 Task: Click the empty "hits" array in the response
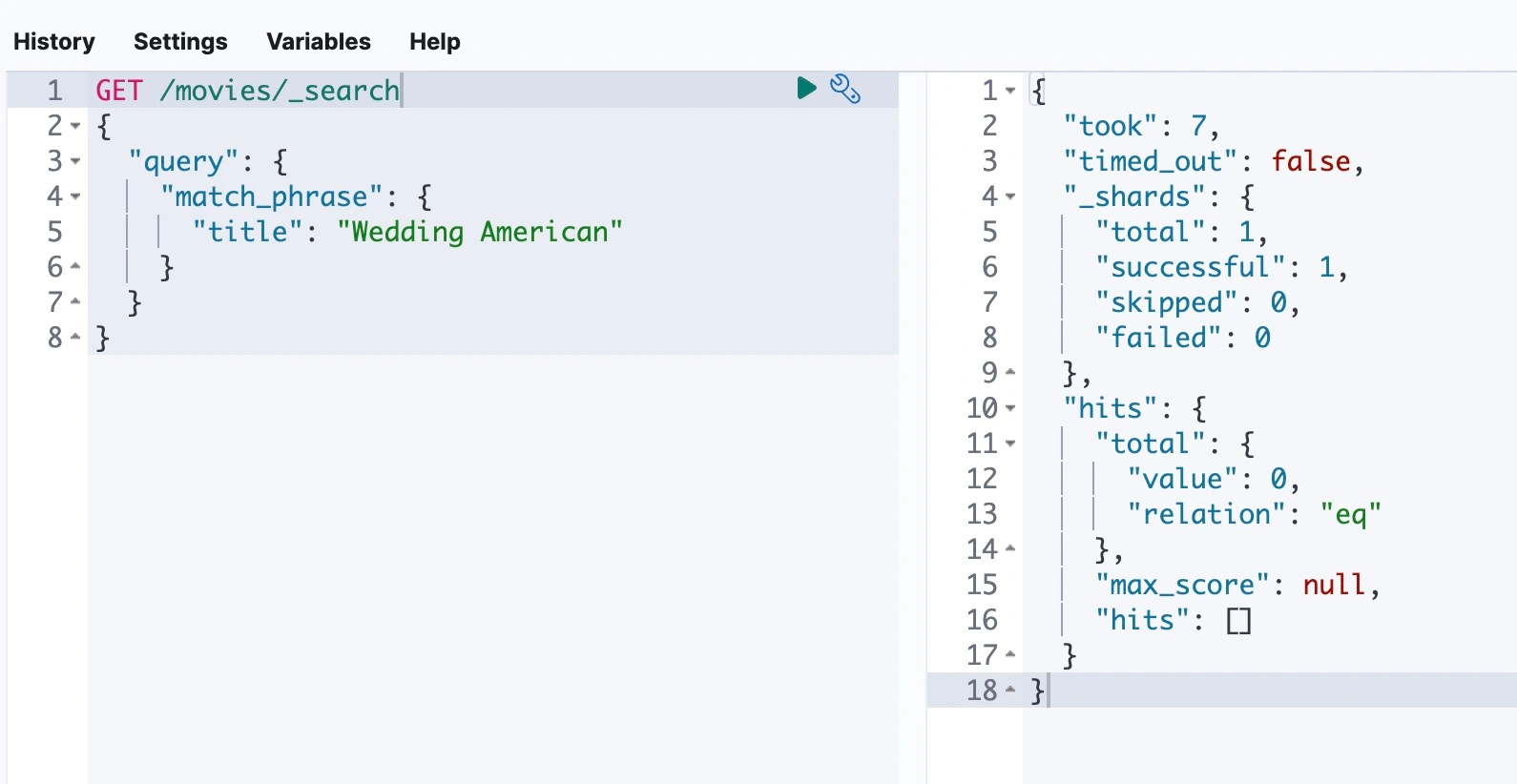pyautogui.click(x=1238, y=620)
